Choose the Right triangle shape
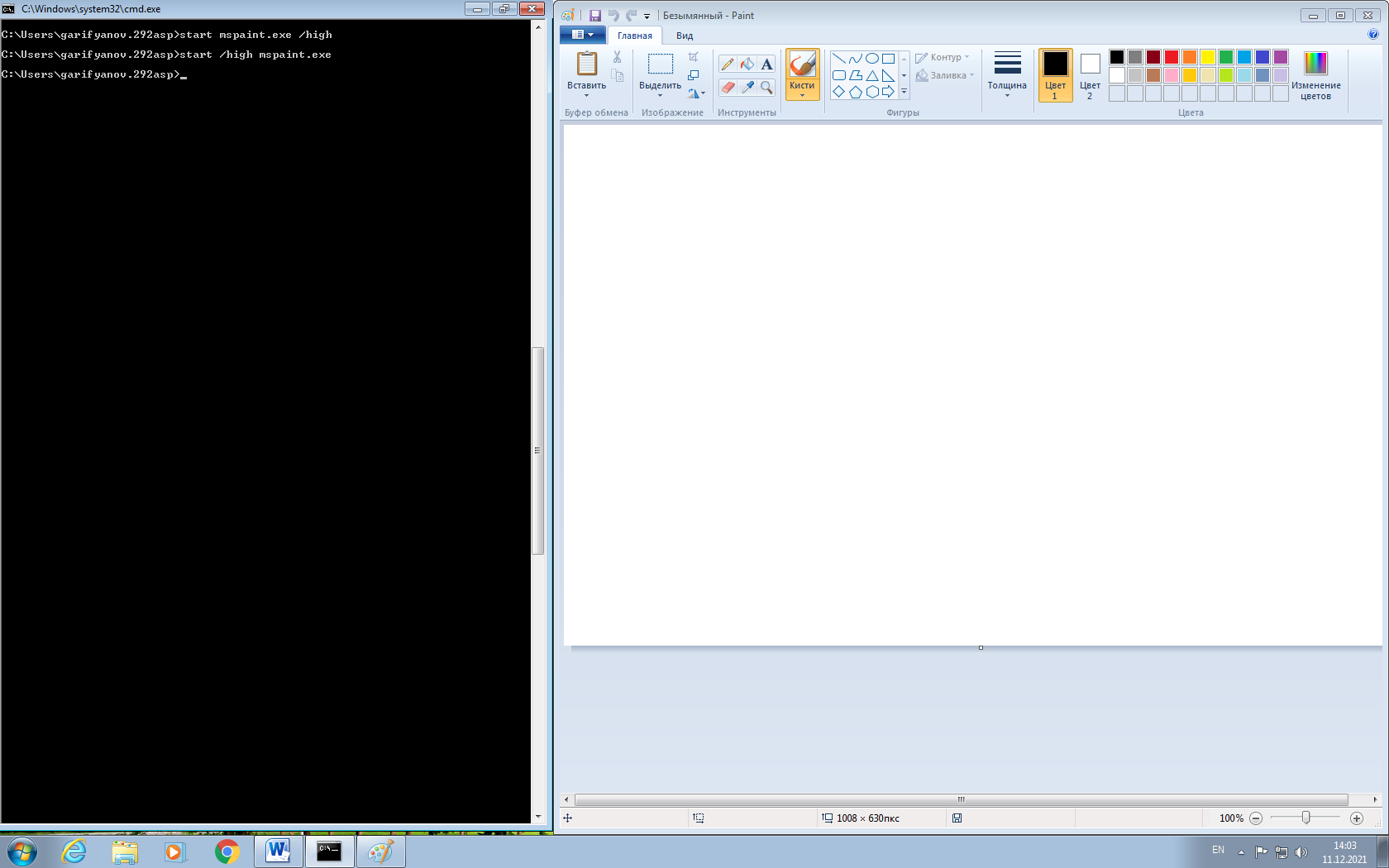The image size is (1389, 868). [x=888, y=75]
